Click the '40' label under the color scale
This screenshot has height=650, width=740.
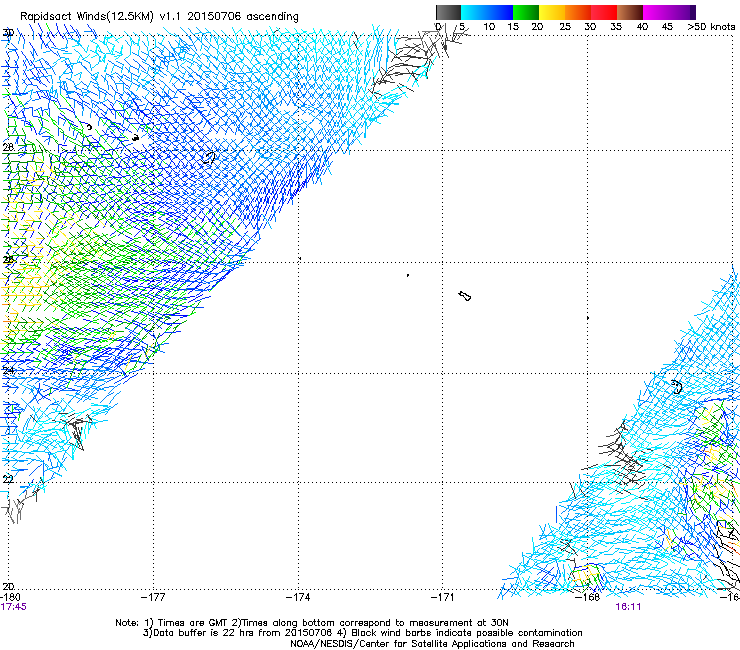point(642,27)
